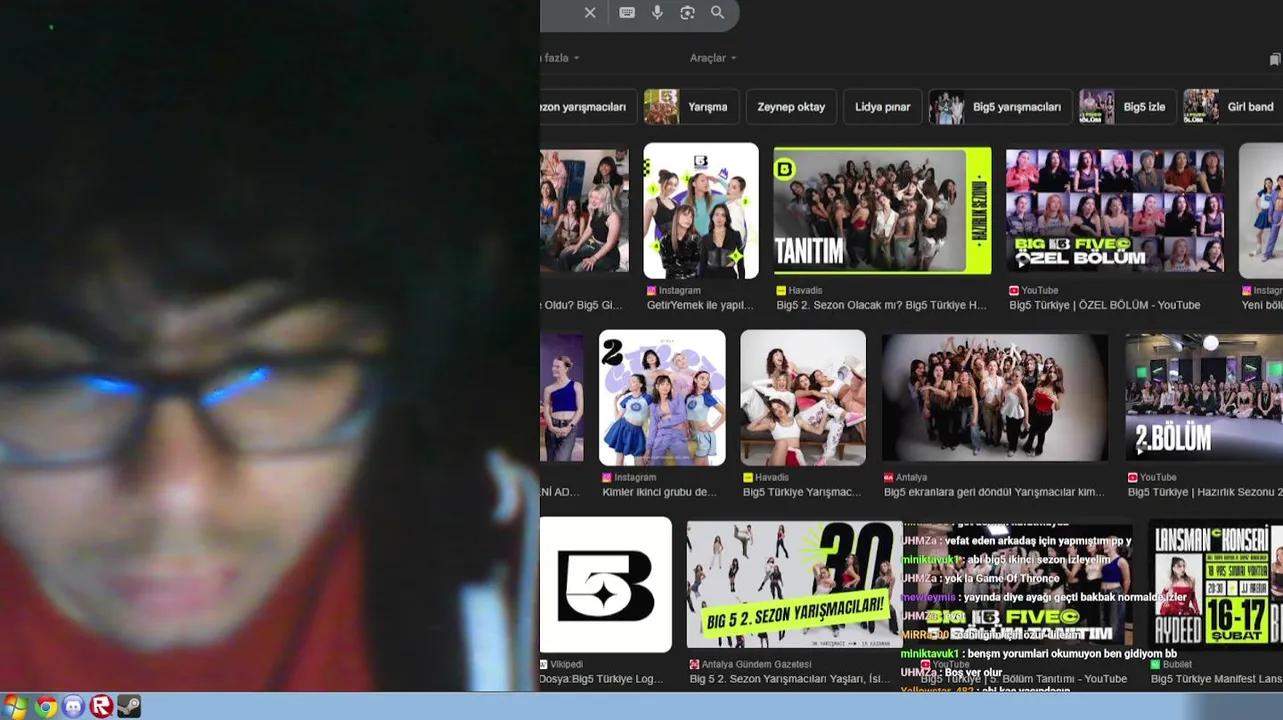
Task: Open the GetirYemek Instagram image thumbnail
Action: coord(701,210)
